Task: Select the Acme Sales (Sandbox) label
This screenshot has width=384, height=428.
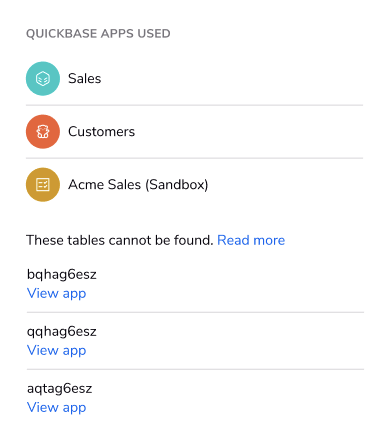Action: pos(138,185)
